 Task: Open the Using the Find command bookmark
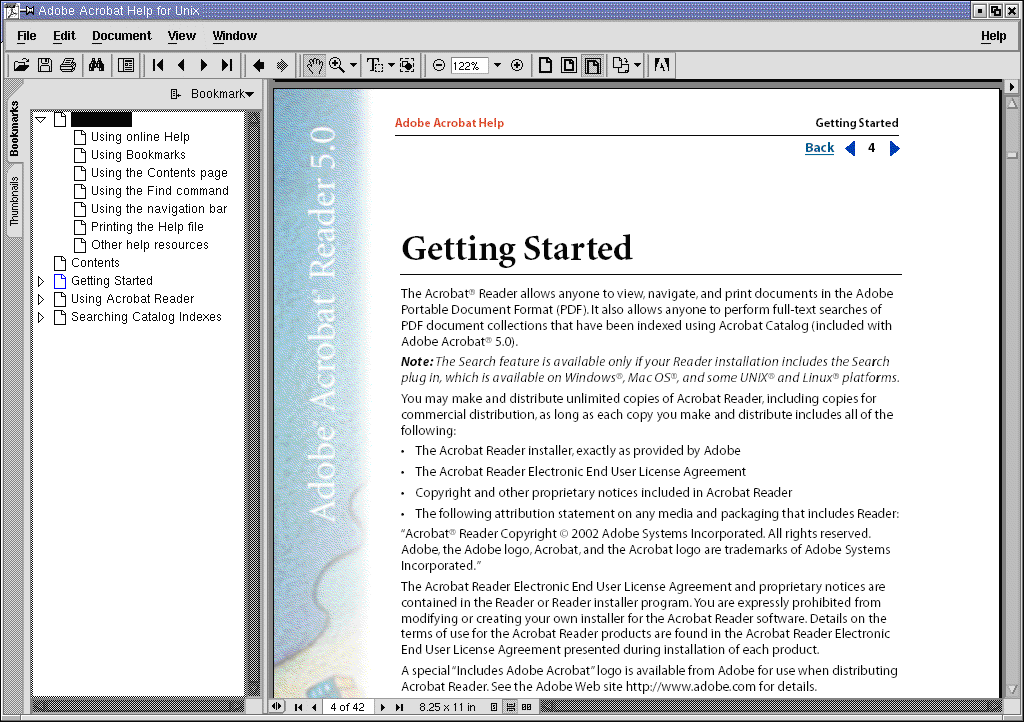pos(159,191)
